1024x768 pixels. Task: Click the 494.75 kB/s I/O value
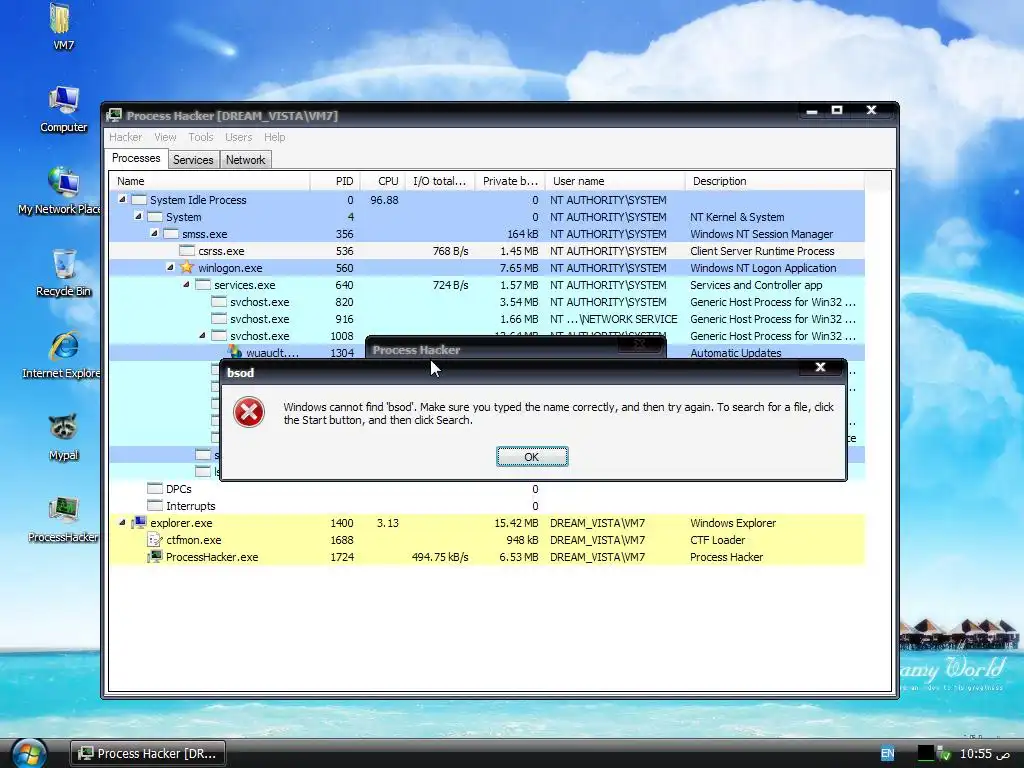click(440, 557)
